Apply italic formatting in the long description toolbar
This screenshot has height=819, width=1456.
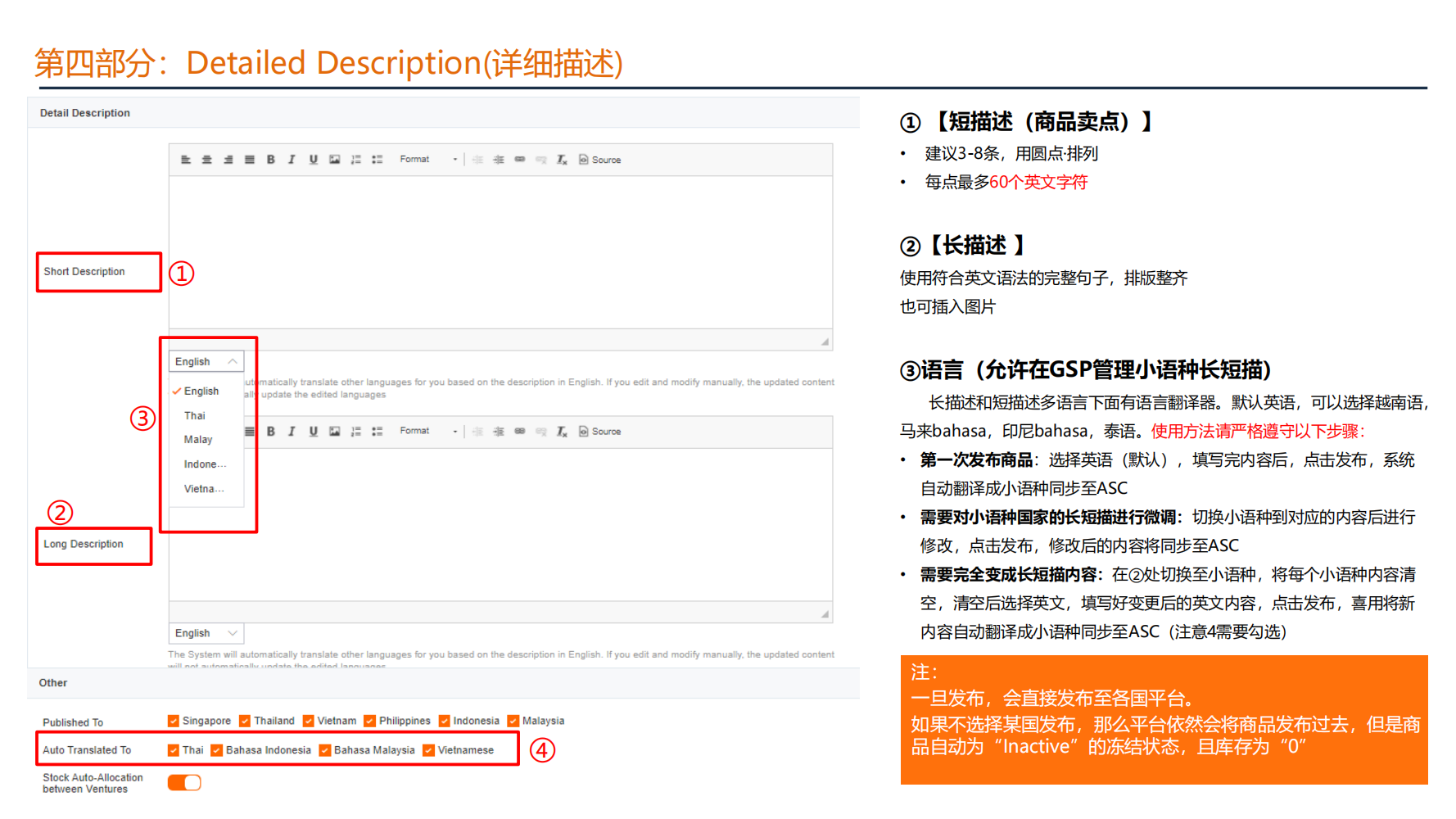point(292,431)
